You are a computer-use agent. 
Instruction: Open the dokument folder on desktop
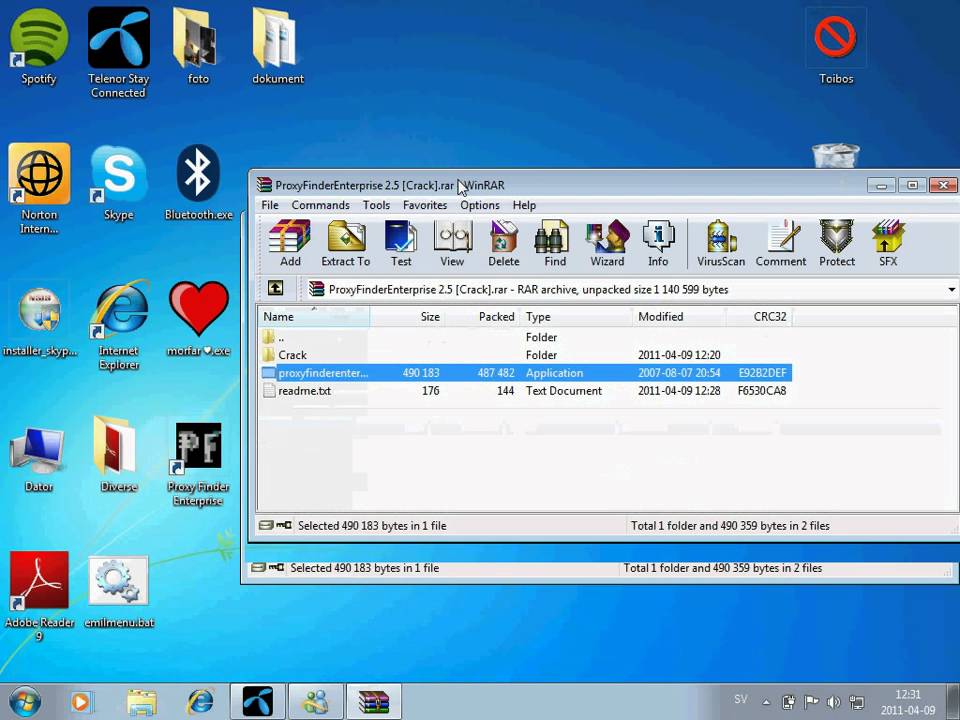tap(278, 46)
